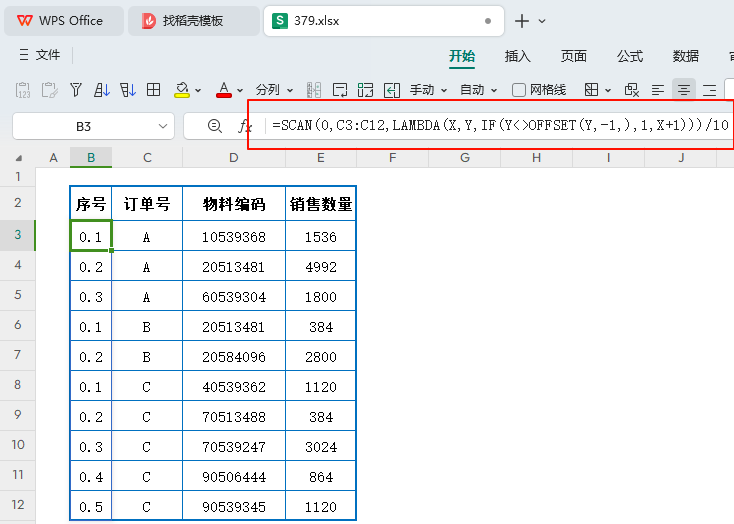Select cell containing 864
734x524 pixels.
click(321, 477)
